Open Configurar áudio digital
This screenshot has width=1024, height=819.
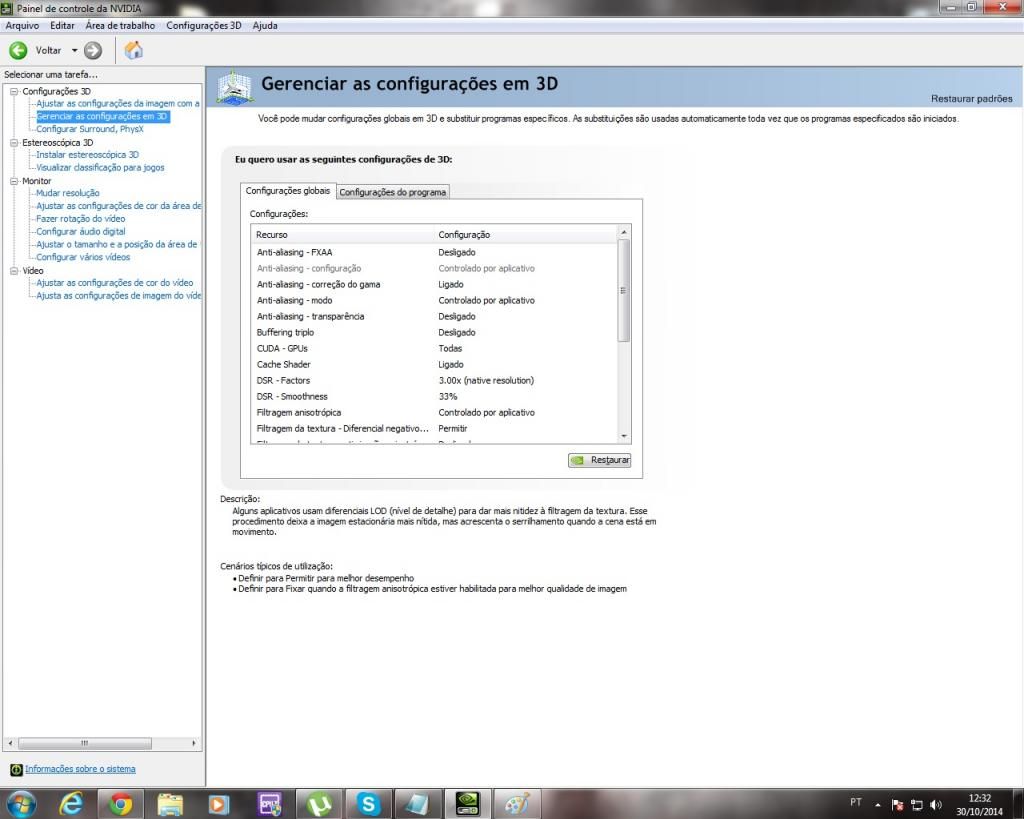[80, 231]
